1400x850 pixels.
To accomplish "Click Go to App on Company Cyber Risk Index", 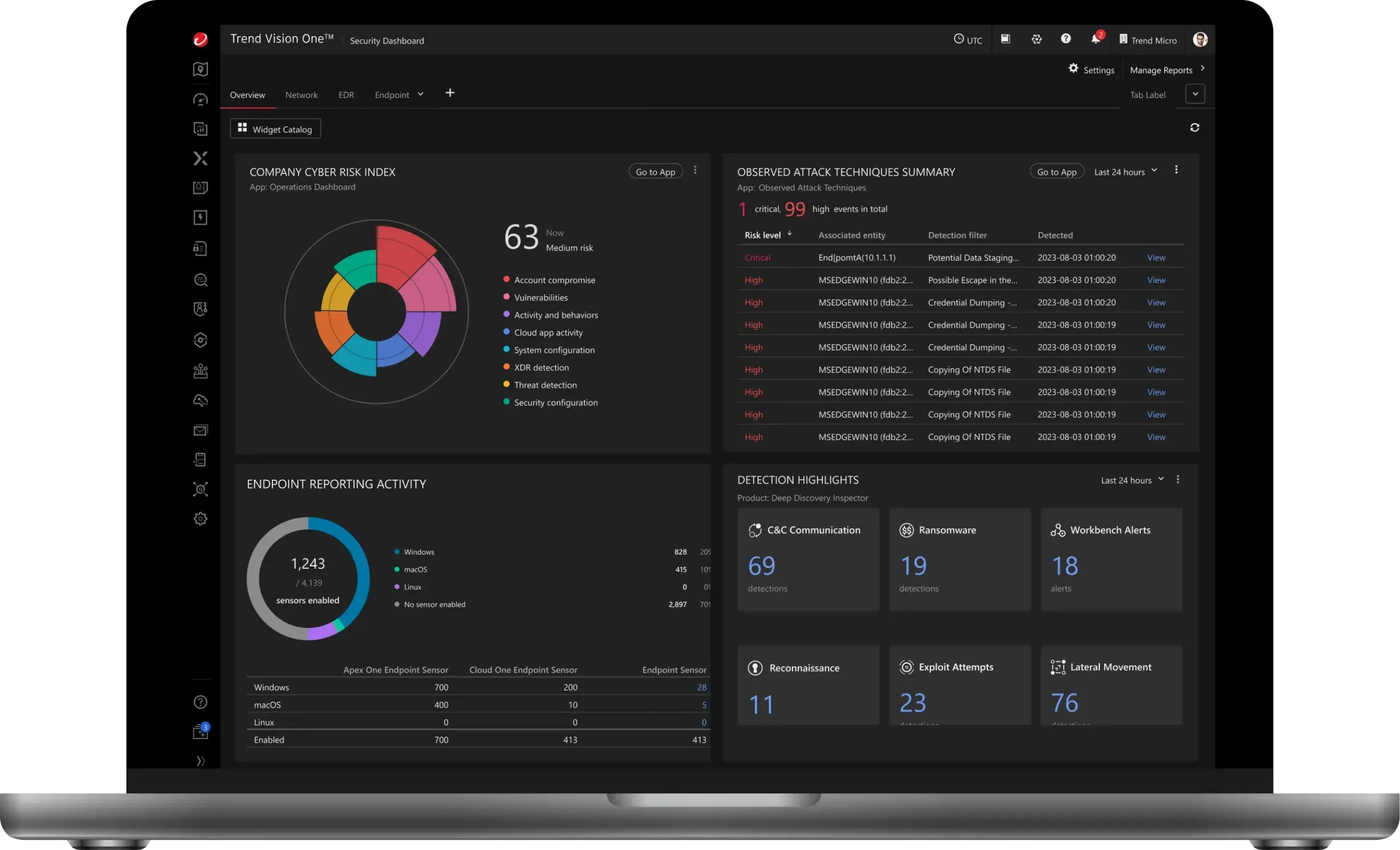I will tap(655, 171).
